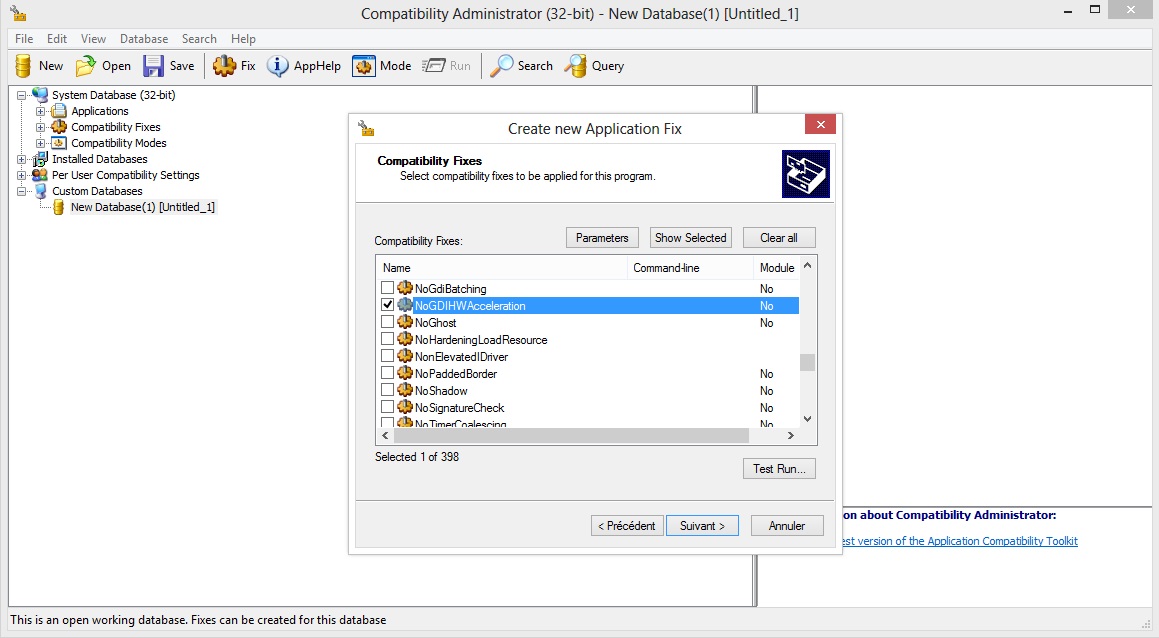Viewport: 1159px width, 638px height.
Task: Click the Mode toolbar icon
Action: (364, 66)
